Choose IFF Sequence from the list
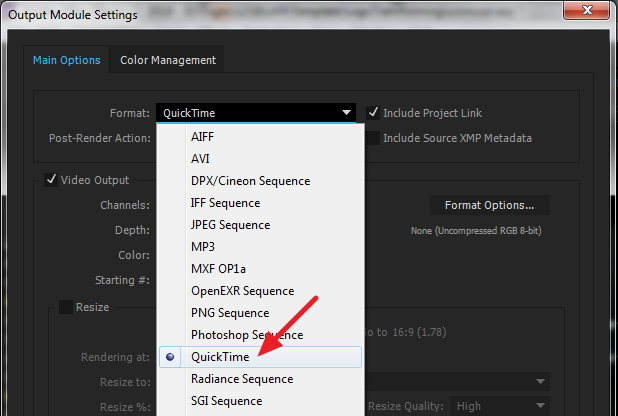This screenshot has height=416, width=618. [x=225, y=203]
